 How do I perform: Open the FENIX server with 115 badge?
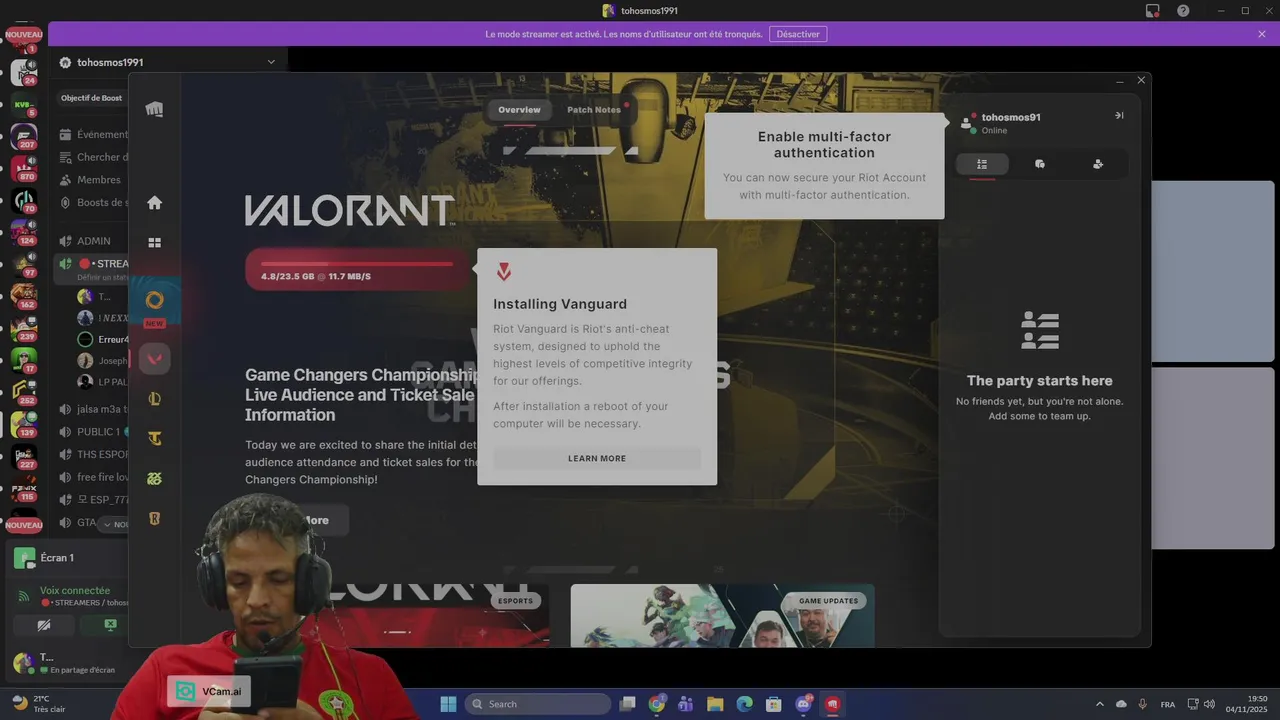tap(23, 488)
